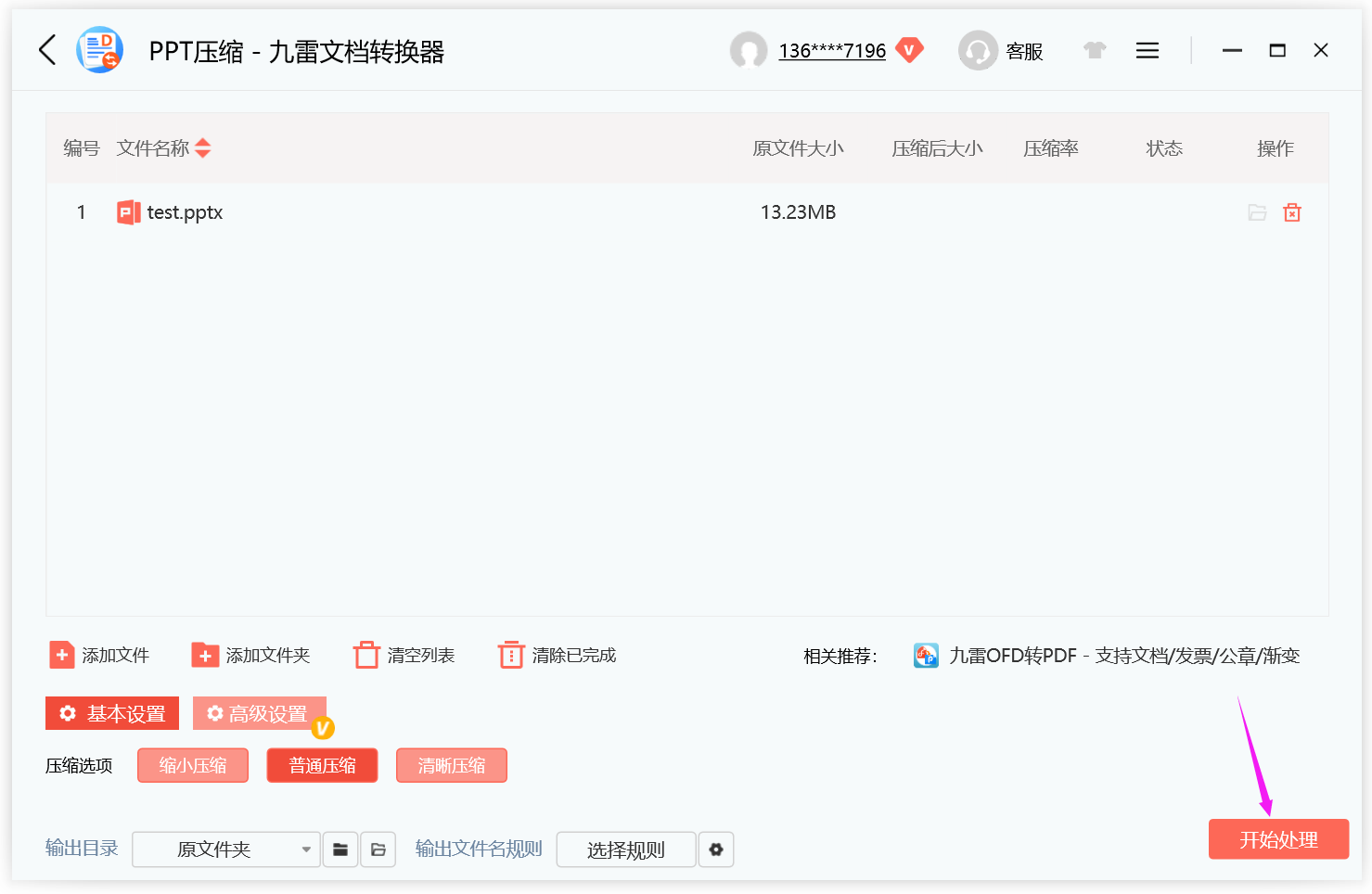Open filename rule settings with the gear icon
1372x894 pixels.
point(715,849)
